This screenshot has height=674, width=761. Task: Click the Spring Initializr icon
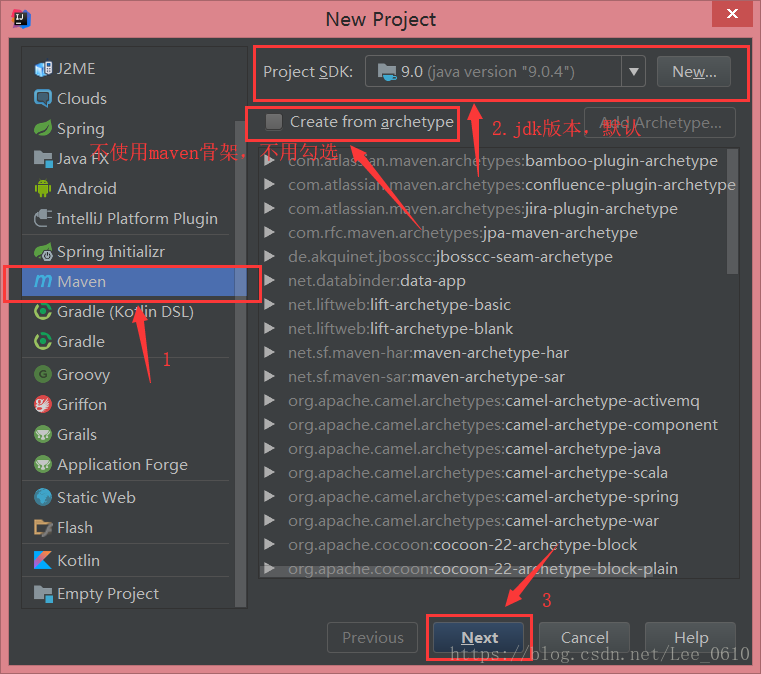click(x=43, y=252)
